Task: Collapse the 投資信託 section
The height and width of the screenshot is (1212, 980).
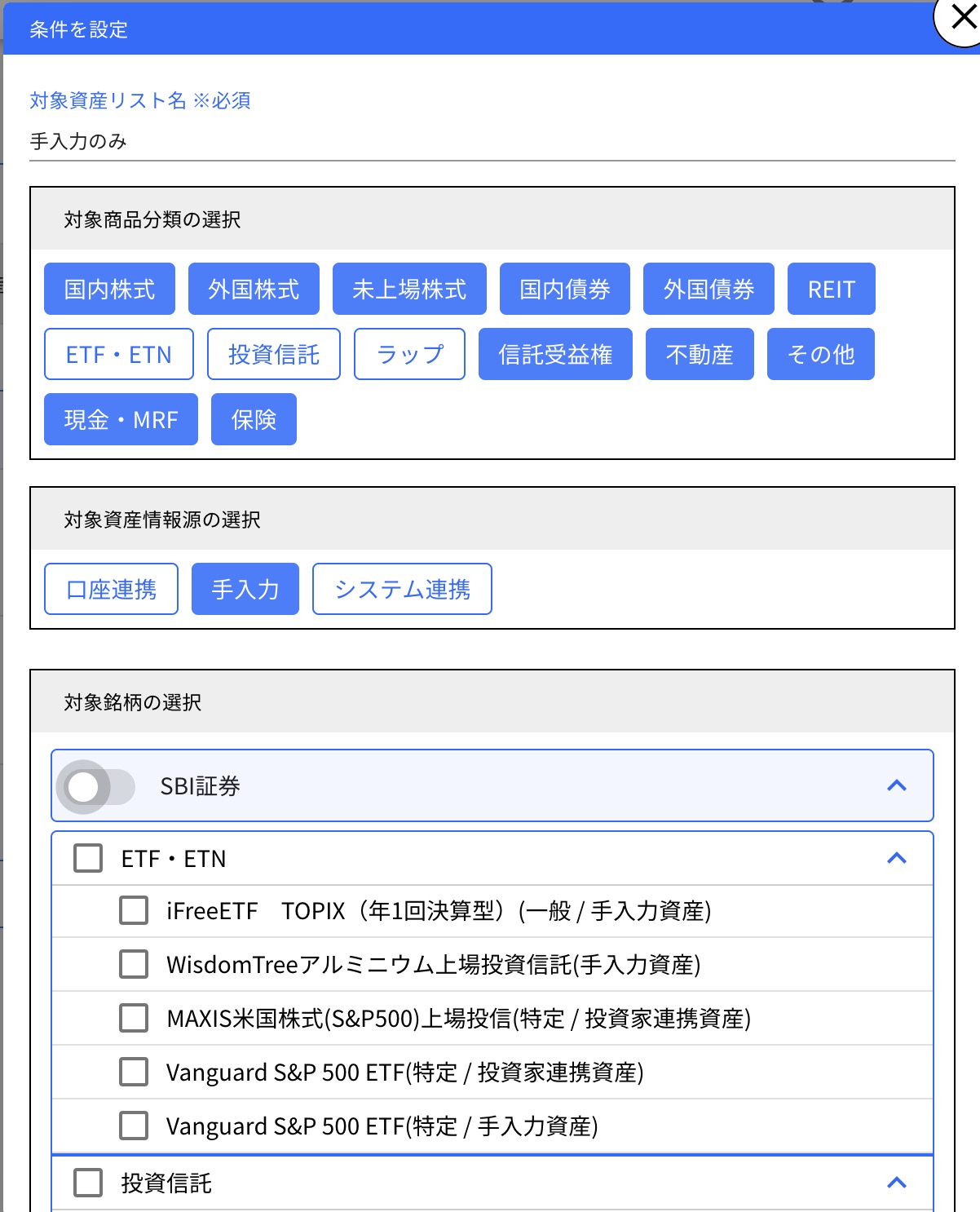Action: click(x=898, y=1182)
